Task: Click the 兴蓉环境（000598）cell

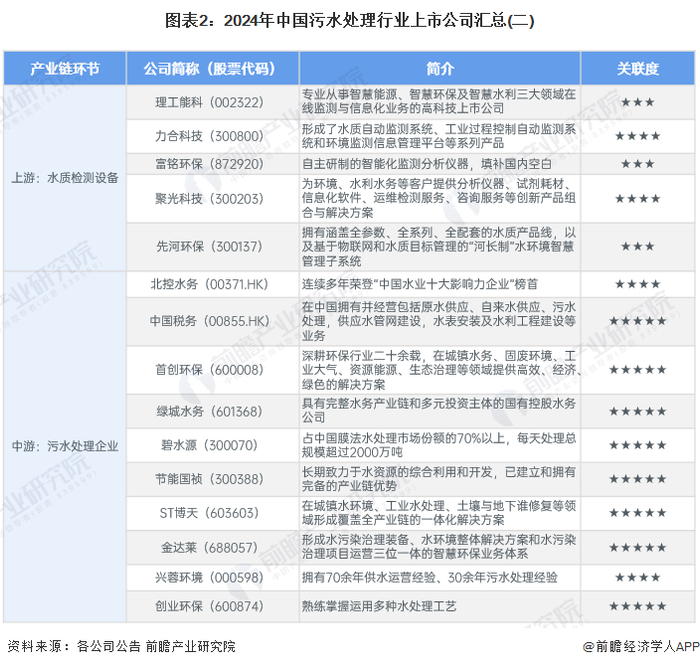Action: coord(212,577)
